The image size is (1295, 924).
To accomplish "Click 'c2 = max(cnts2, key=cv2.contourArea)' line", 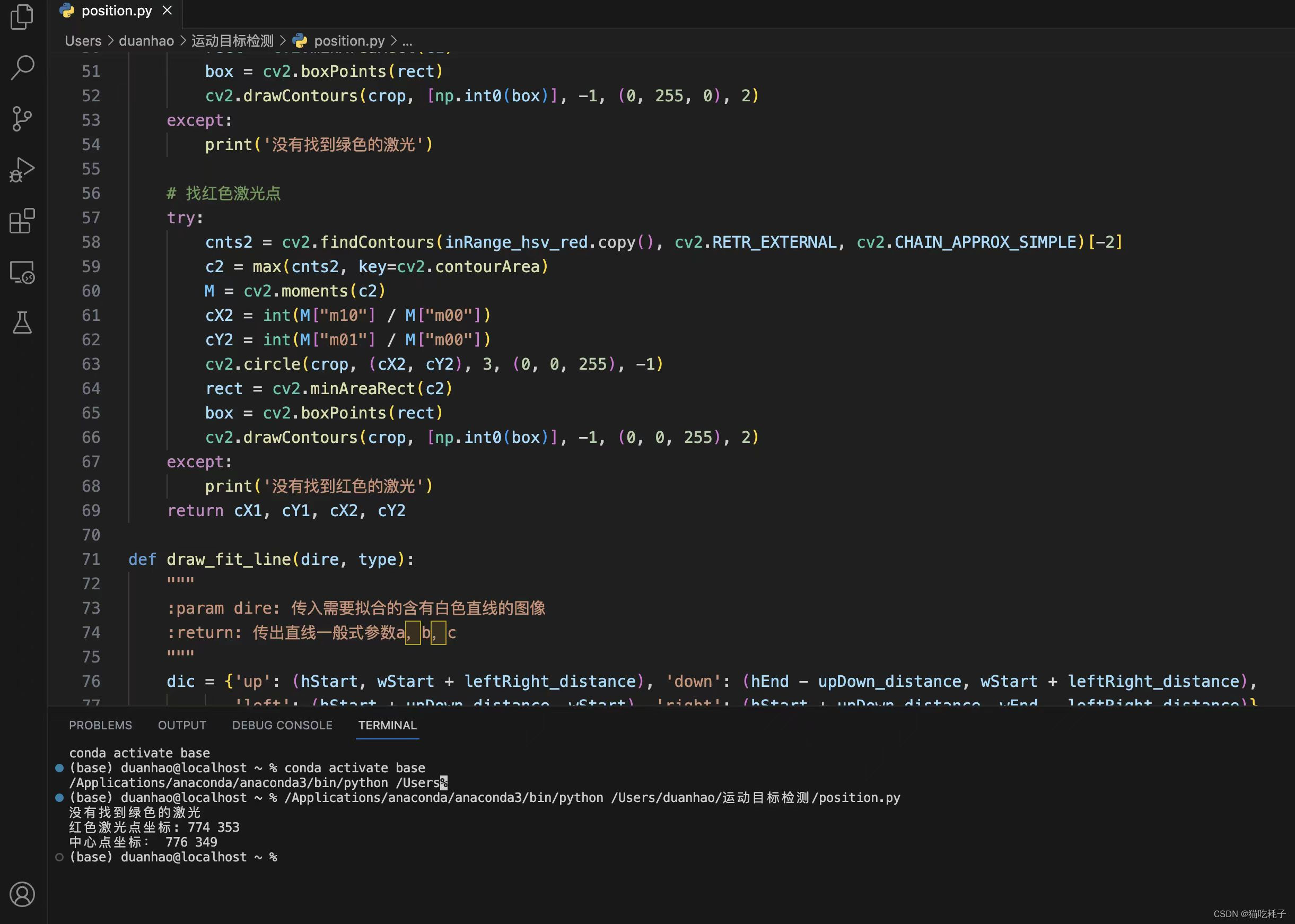I will coord(377,266).
